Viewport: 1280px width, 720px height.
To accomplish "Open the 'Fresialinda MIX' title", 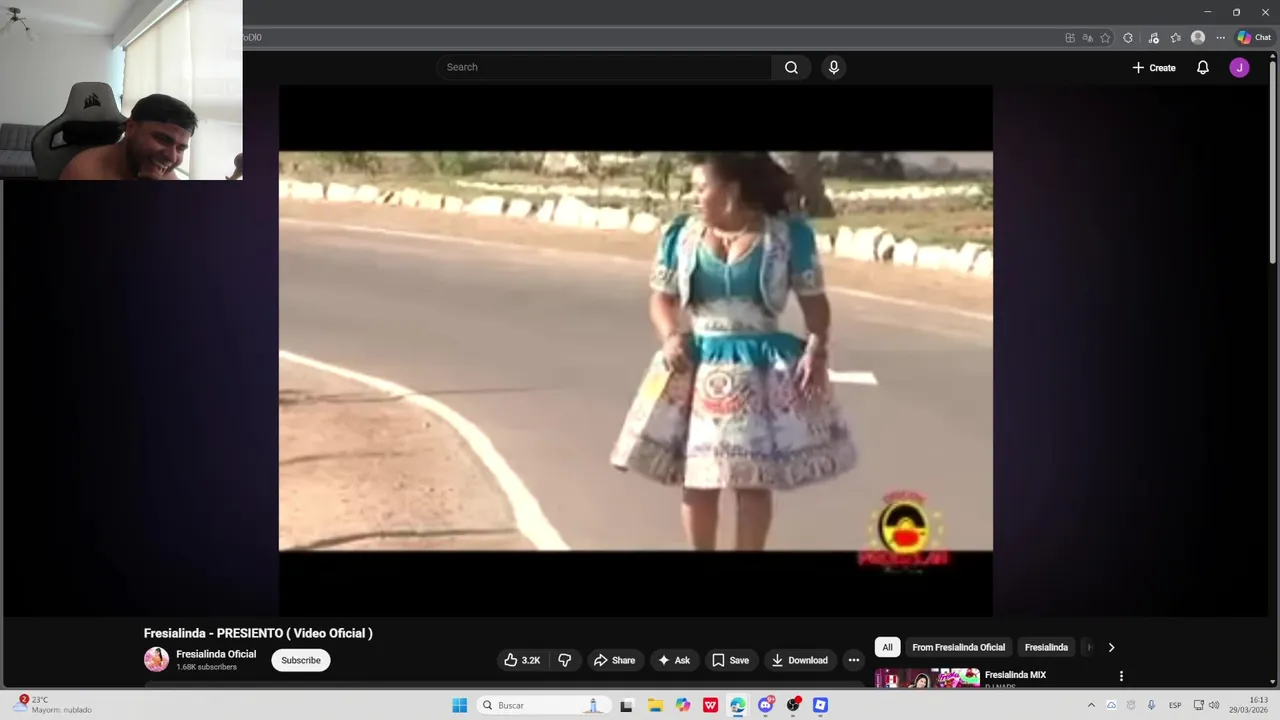I will point(1015,675).
